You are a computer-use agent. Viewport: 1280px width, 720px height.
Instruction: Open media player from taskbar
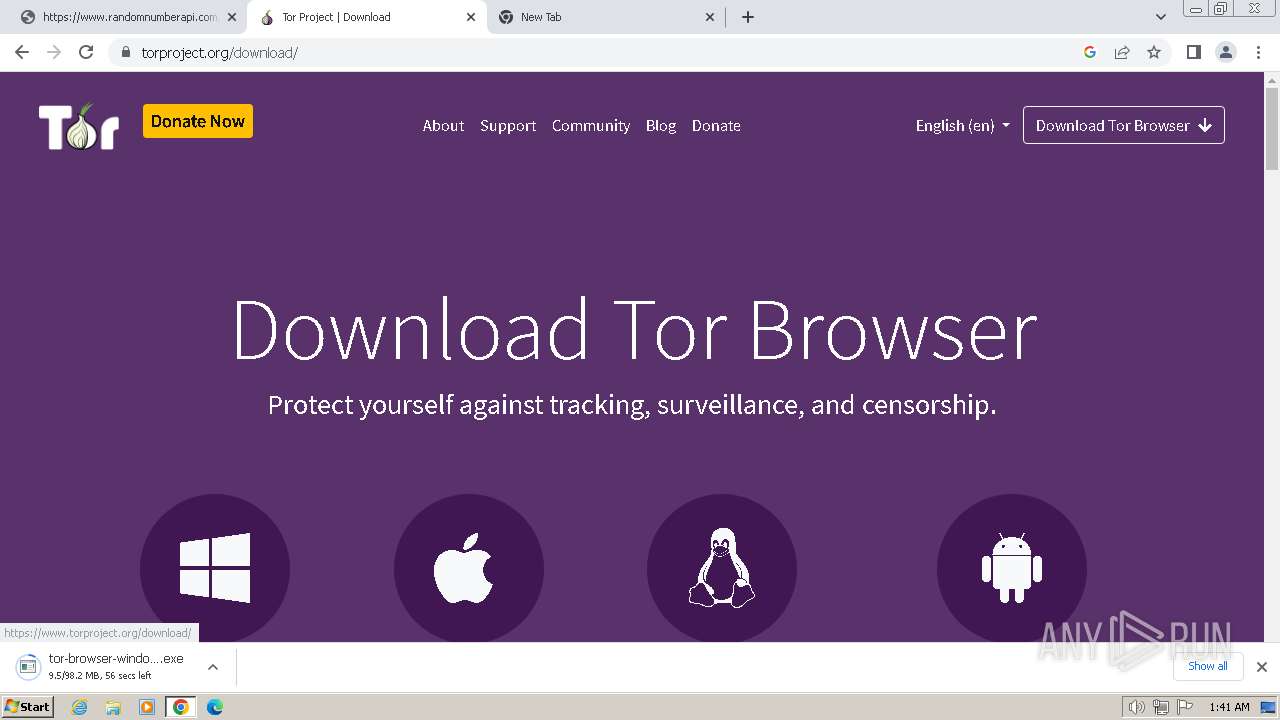coord(147,707)
